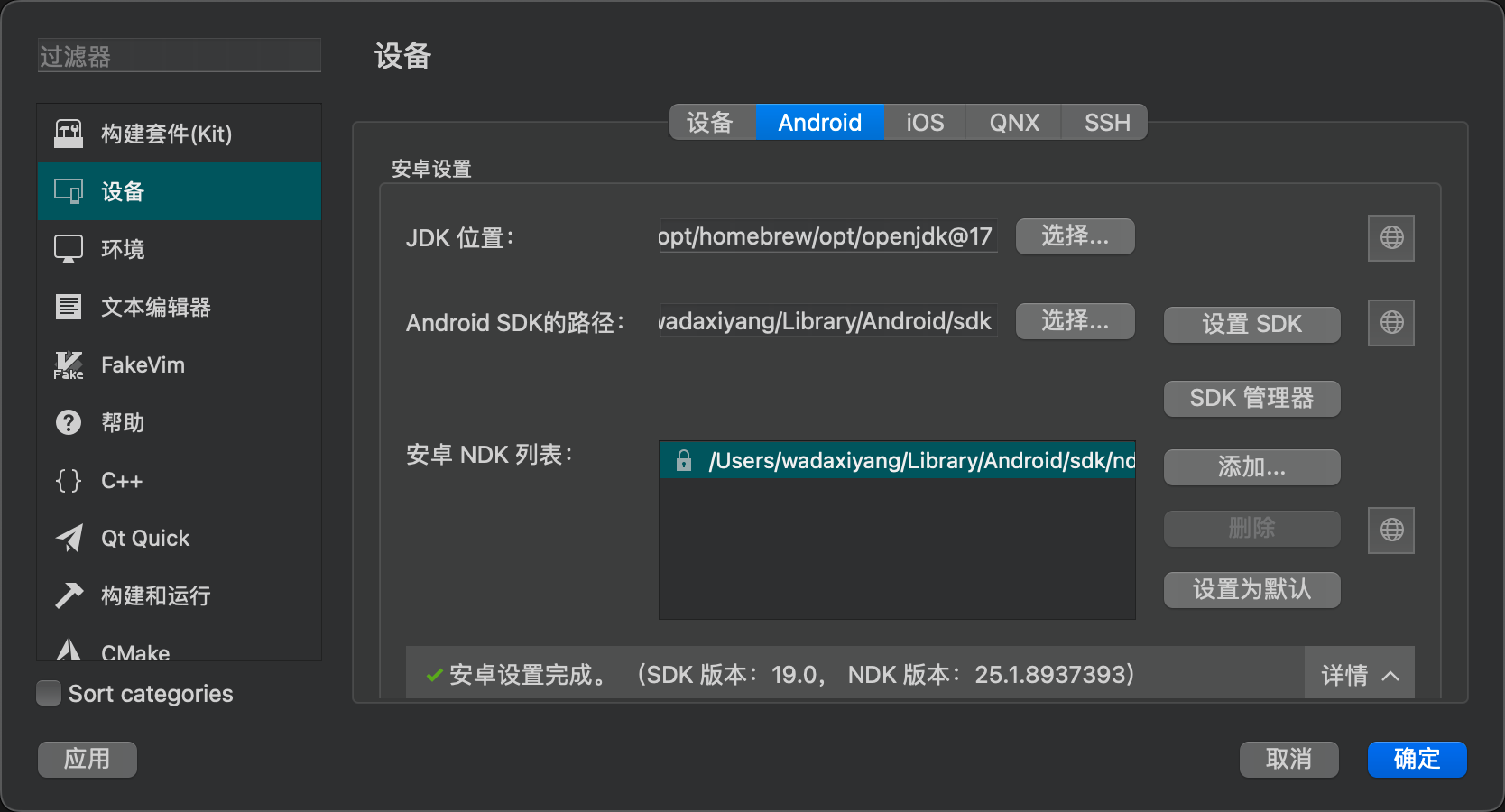Click the build and run hammer icon
The height and width of the screenshot is (812, 1505).
pyautogui.click(x=69, y=595)
